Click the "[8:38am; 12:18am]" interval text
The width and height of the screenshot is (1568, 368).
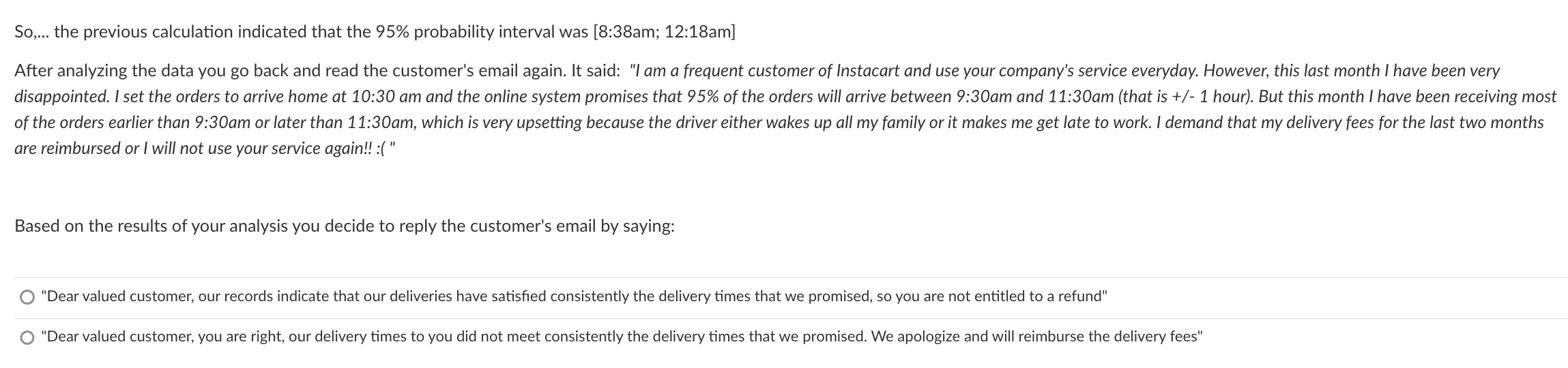click(665, 33)
